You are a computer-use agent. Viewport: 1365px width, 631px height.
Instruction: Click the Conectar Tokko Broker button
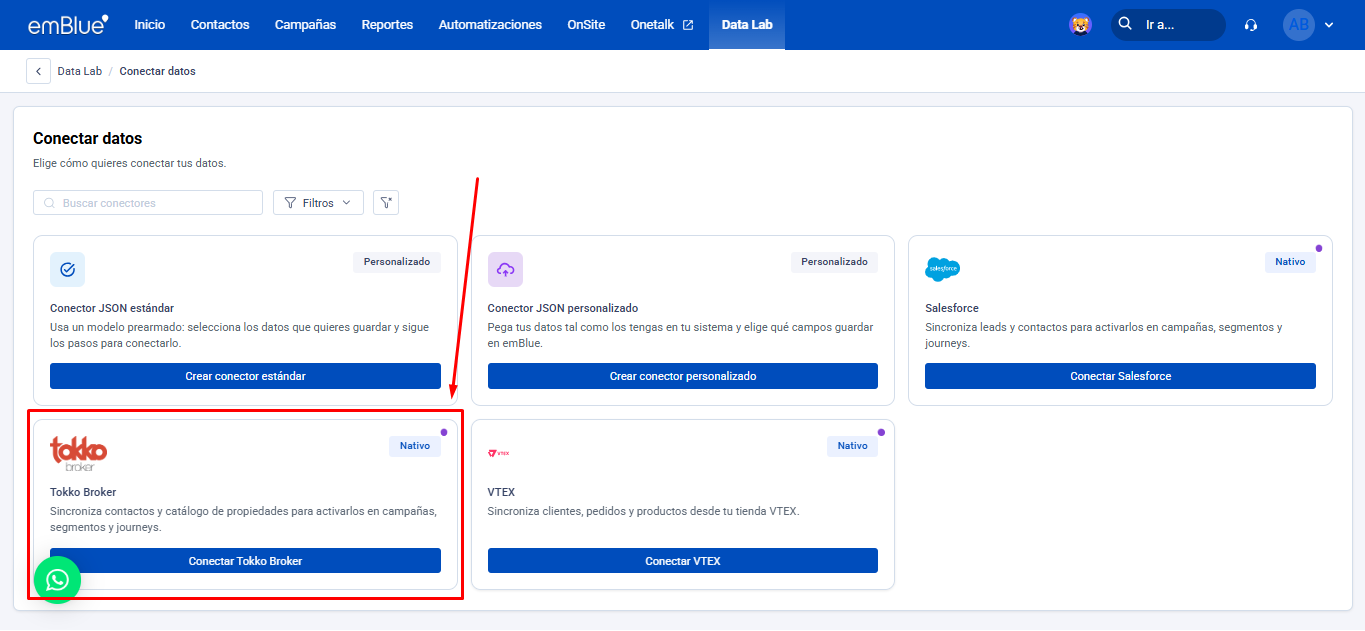click(x=245, y=561)
